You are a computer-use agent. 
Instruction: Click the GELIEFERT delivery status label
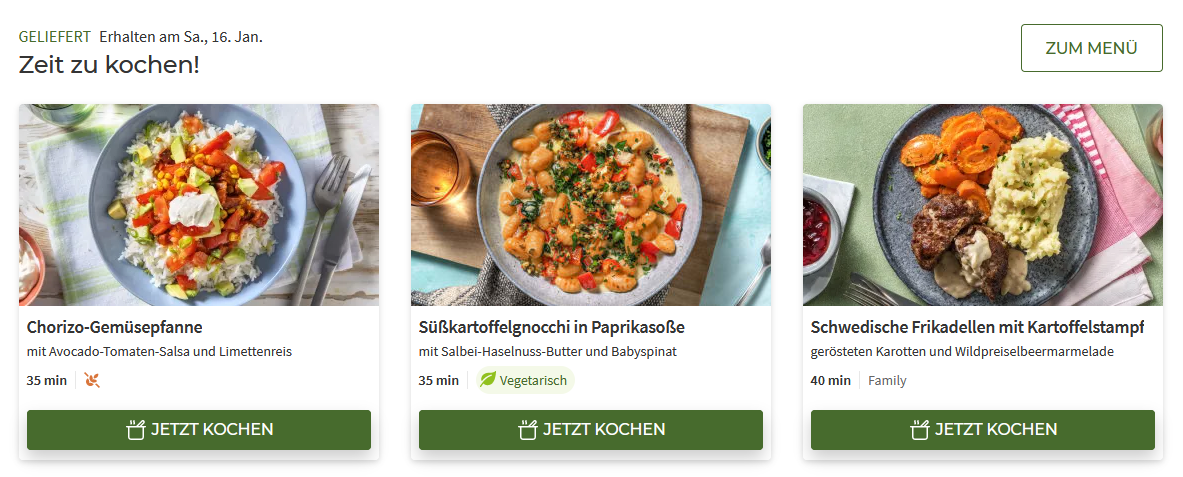coord(54,36)
